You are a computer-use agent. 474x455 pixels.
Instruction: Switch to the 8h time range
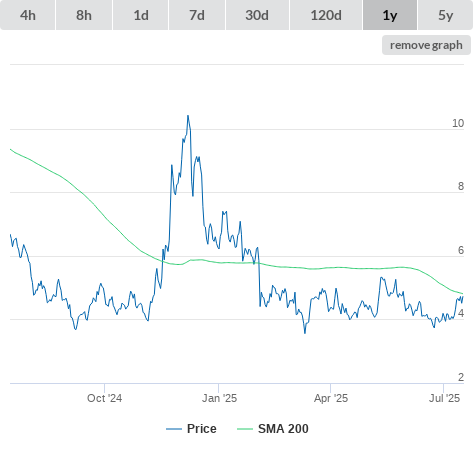click(84, 15)
